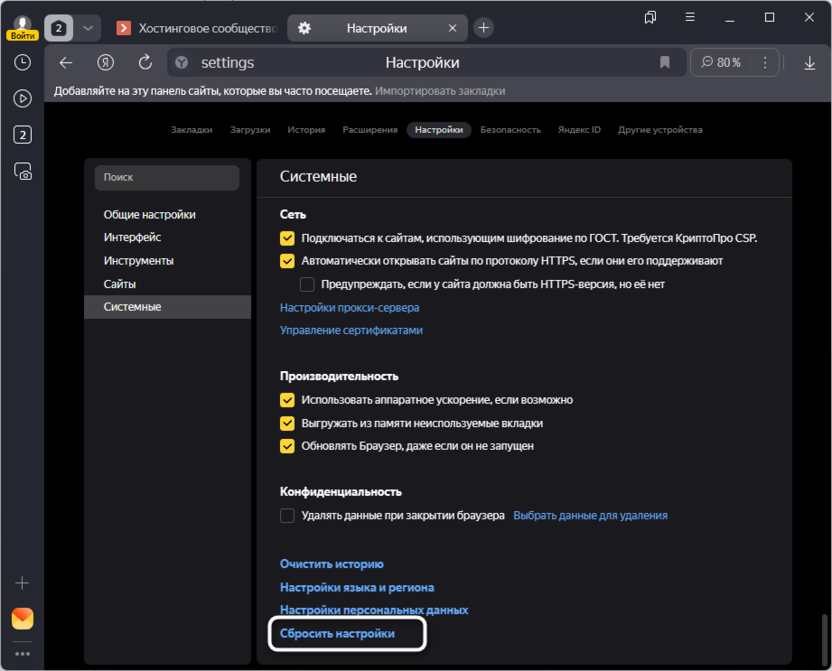Add a new tab with plus button
Screen dimensions: 832x671
click(483, 28)
